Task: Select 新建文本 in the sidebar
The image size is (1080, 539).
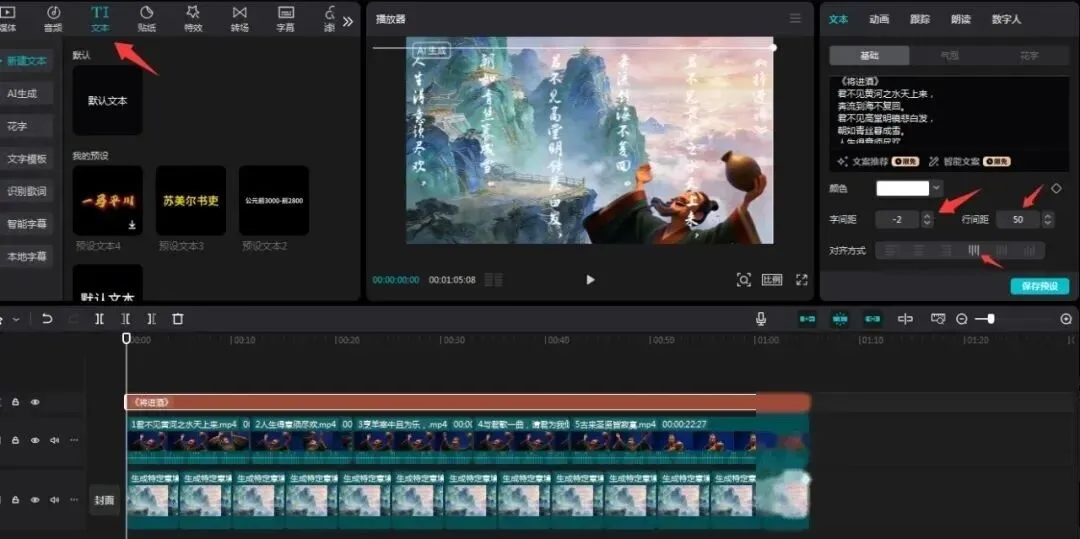Action: [x=25, y=61]
